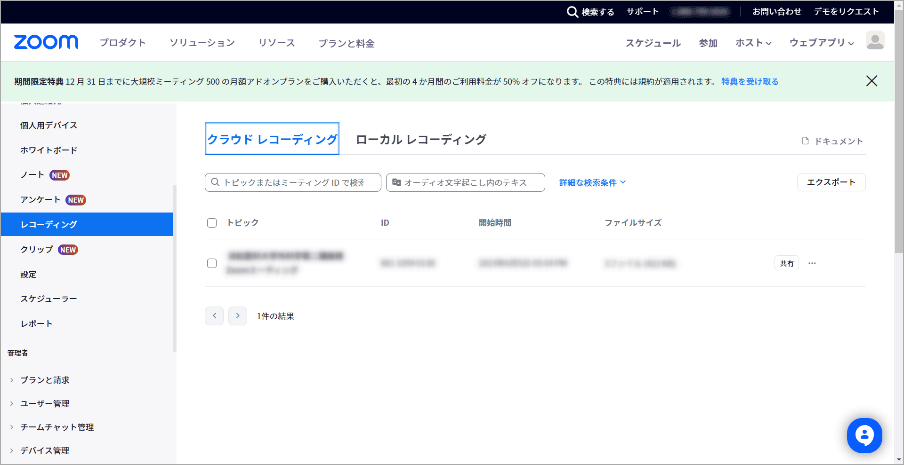Click the Zoom logo

click(46, 42)
